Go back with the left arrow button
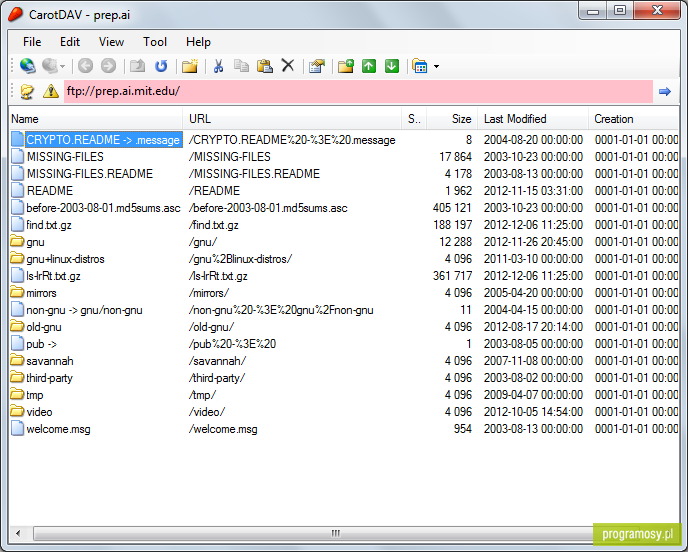688x552 pixels. point(86,66)
